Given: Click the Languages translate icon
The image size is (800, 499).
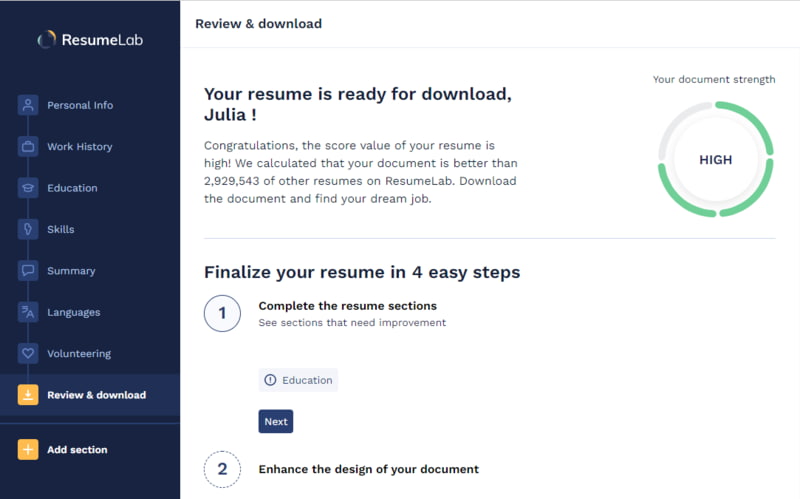Looking at the screenshot, I should (x=28, y=312).
